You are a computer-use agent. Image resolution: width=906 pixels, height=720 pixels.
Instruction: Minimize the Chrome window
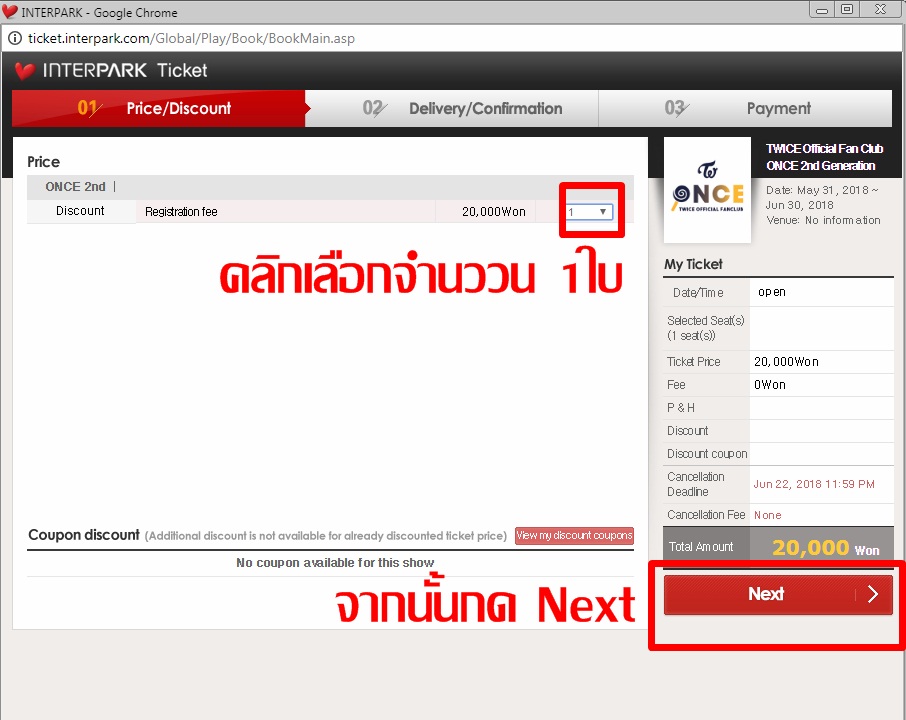coord(822,10)
